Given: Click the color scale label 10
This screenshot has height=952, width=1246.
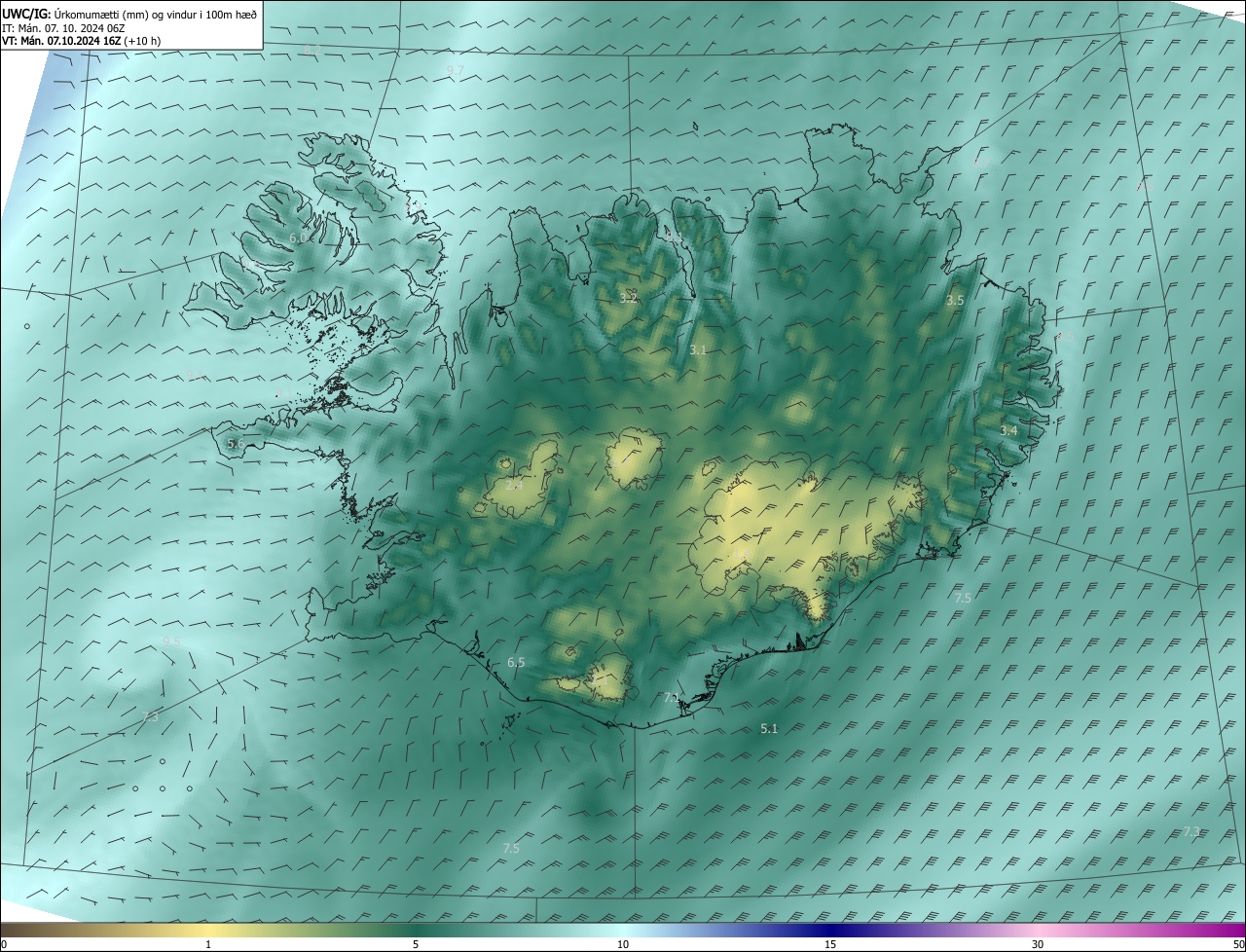Looking at the screenshot, I should coord(623,944).
